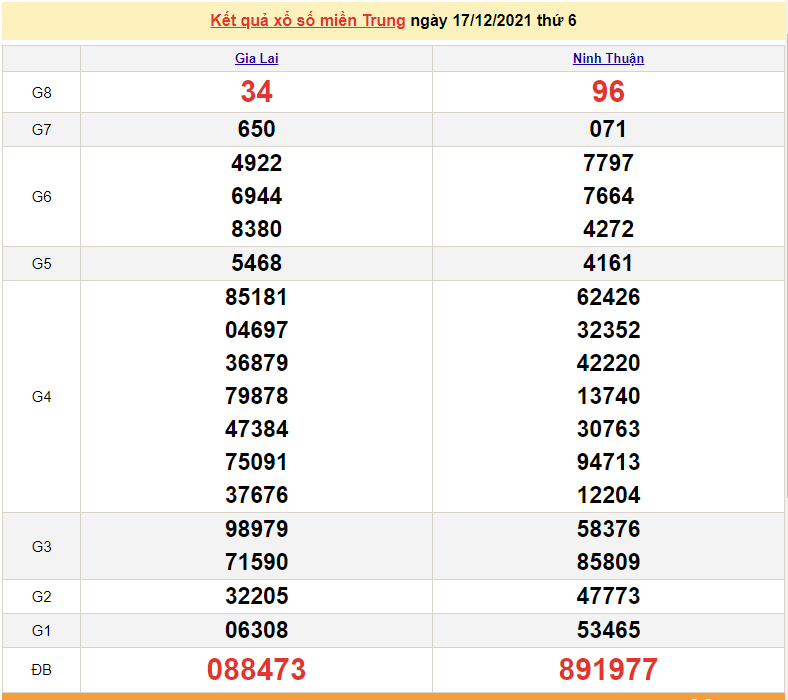Click Gia Lai G4 number 85181
Image resolution: width=788 pixels, height=700 pixels.
(x=256, y=298)
